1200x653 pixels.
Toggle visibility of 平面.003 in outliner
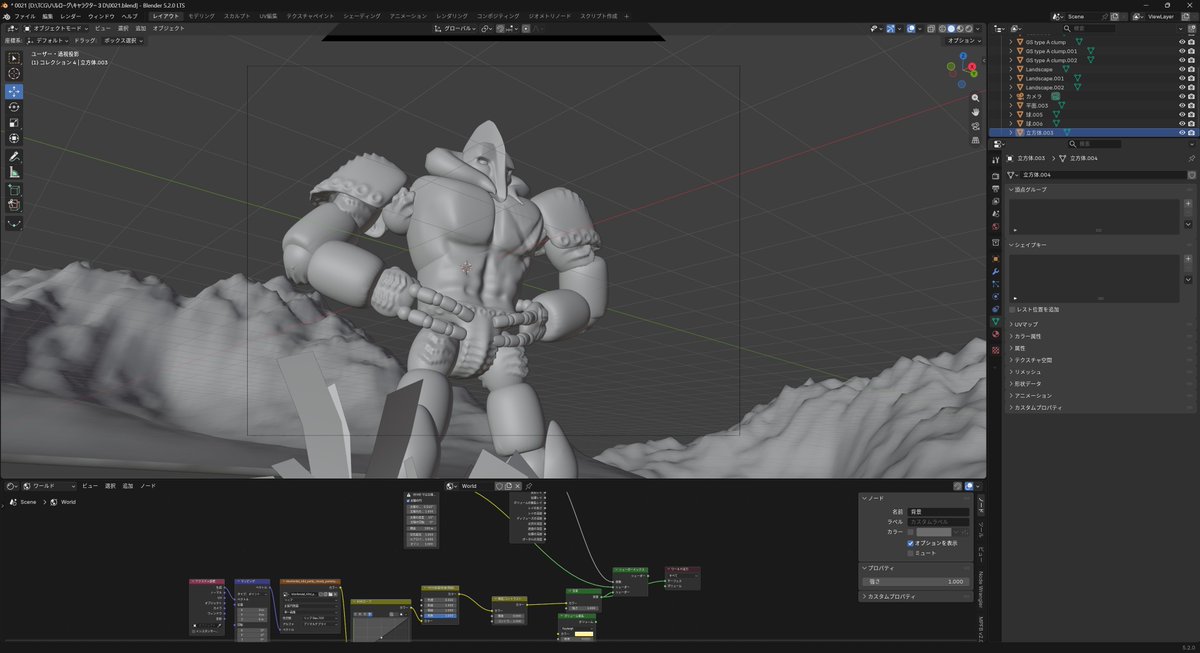1181,105
